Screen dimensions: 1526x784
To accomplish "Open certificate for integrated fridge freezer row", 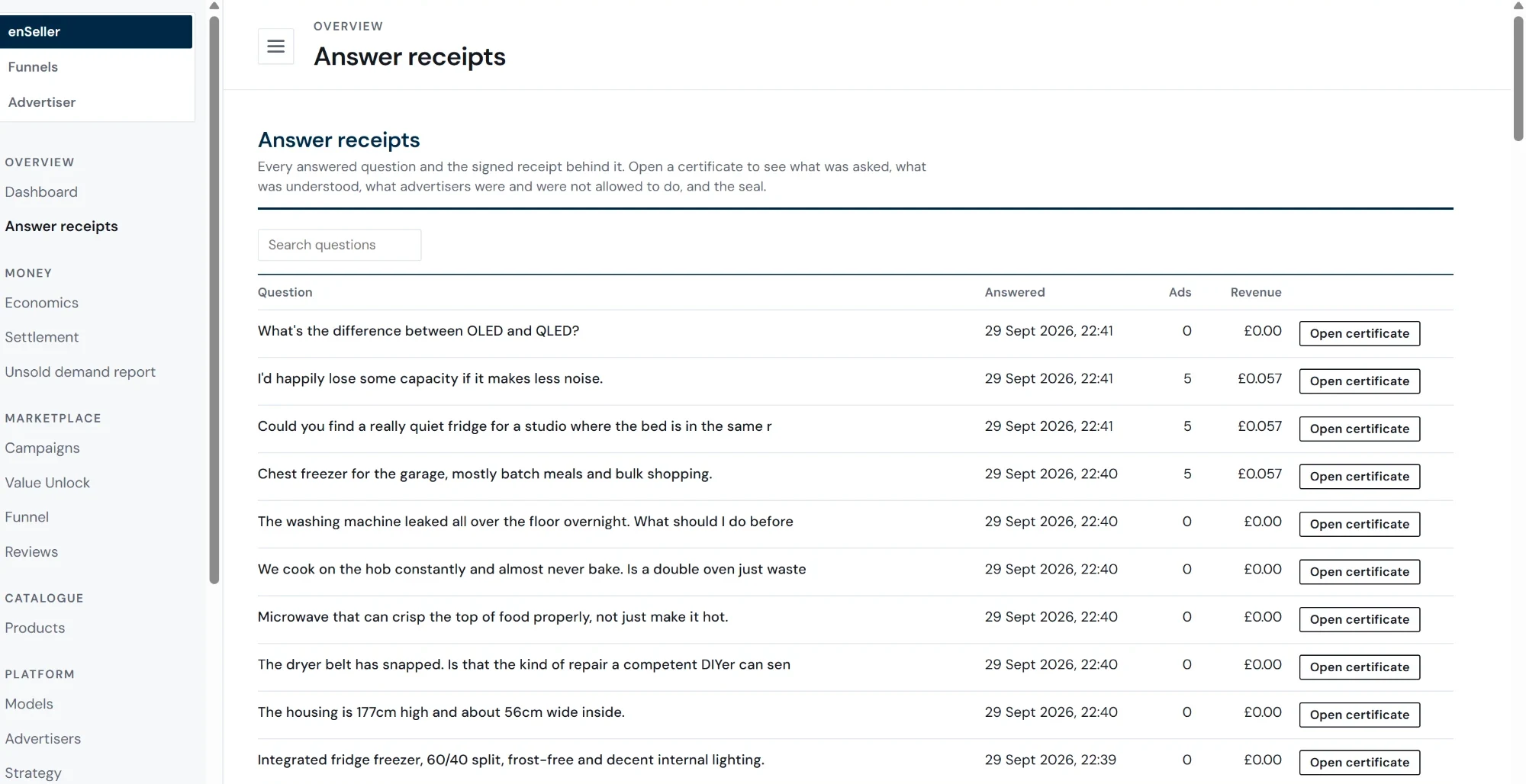I will 1360,763.
